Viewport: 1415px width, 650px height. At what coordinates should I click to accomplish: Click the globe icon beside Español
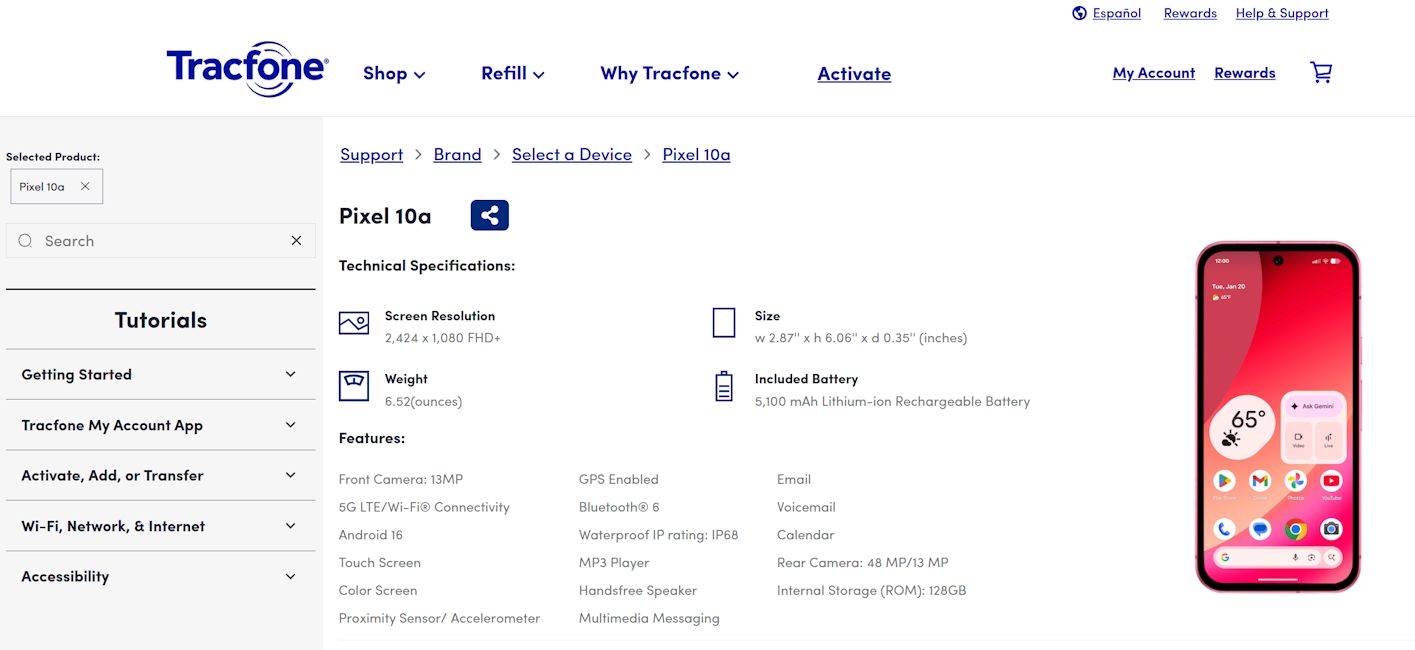pos(1078,13)
